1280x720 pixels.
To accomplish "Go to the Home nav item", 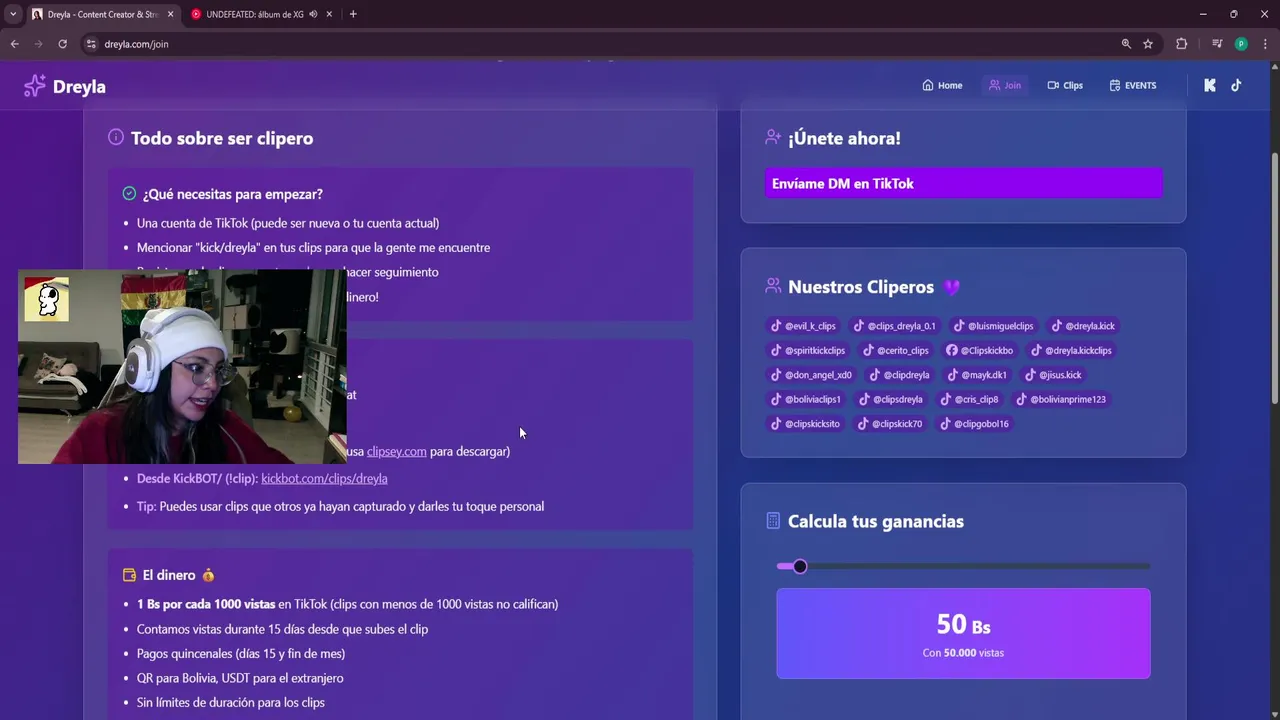I will 942,85.
